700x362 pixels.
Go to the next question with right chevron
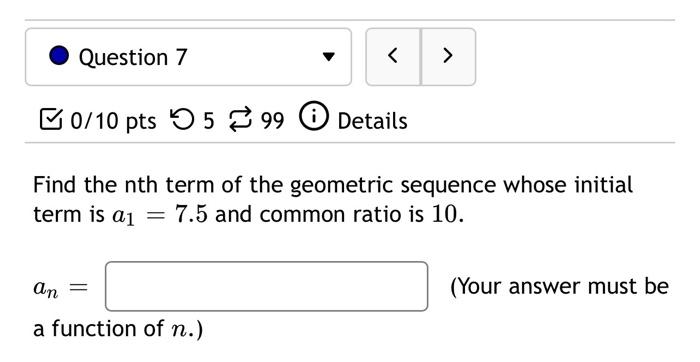(x=448, y=56)
